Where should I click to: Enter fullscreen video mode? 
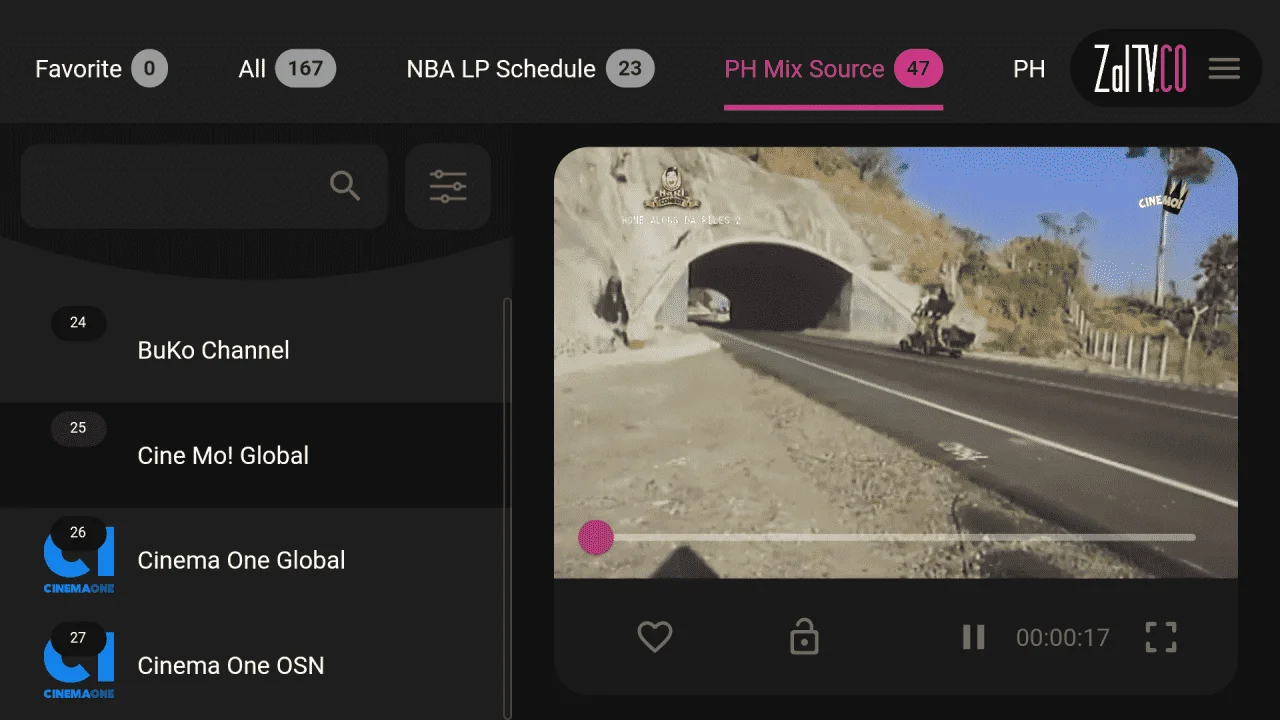click(1161, 637)
